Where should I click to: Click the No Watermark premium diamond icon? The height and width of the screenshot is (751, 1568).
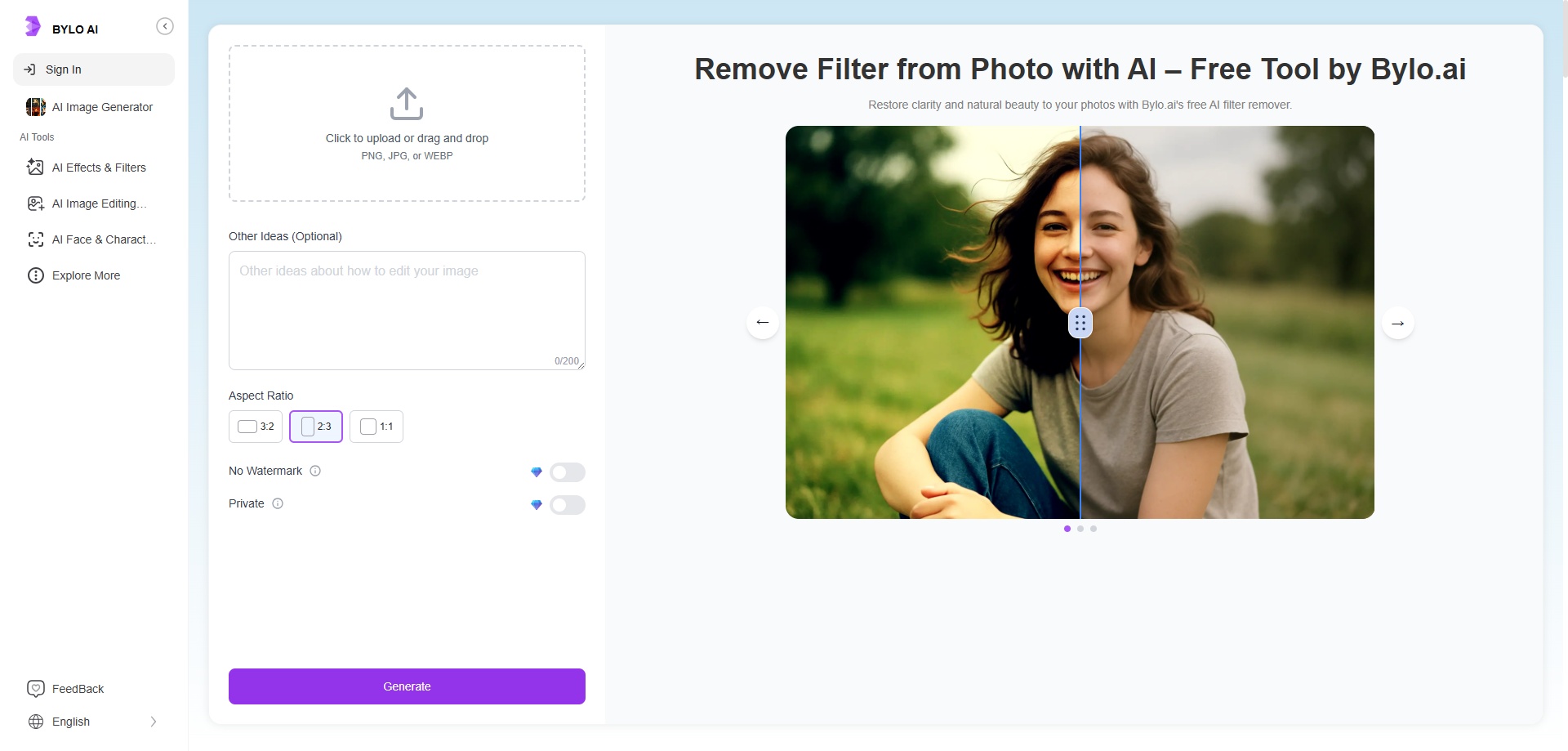coord(537,472)
